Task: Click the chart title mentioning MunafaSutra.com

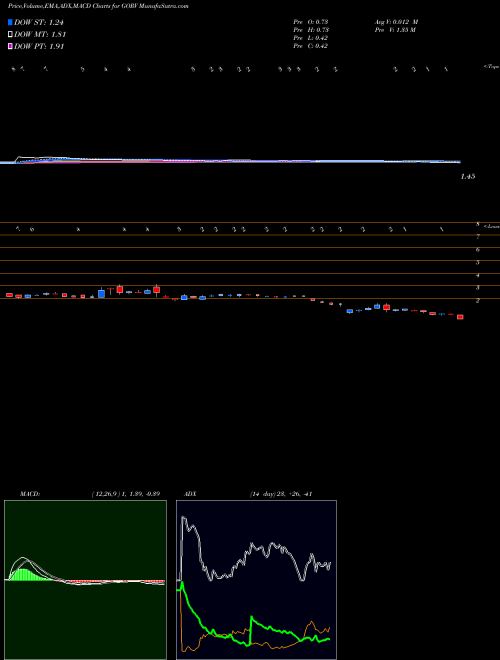Action: (x=98, y=6)
